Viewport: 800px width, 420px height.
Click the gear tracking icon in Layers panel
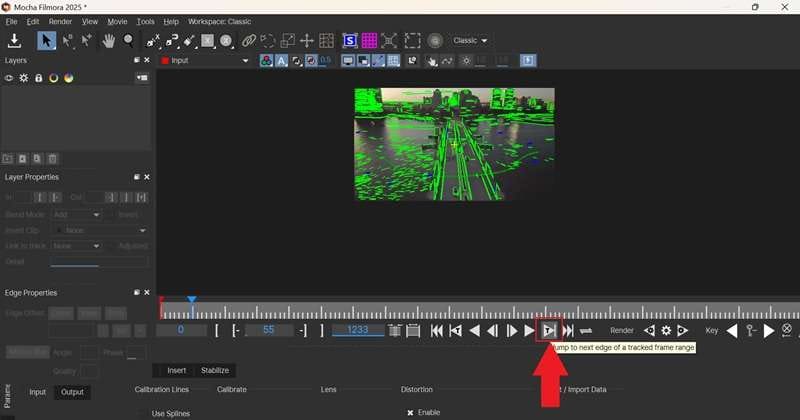pyautogui.click(x=24, y=78)
